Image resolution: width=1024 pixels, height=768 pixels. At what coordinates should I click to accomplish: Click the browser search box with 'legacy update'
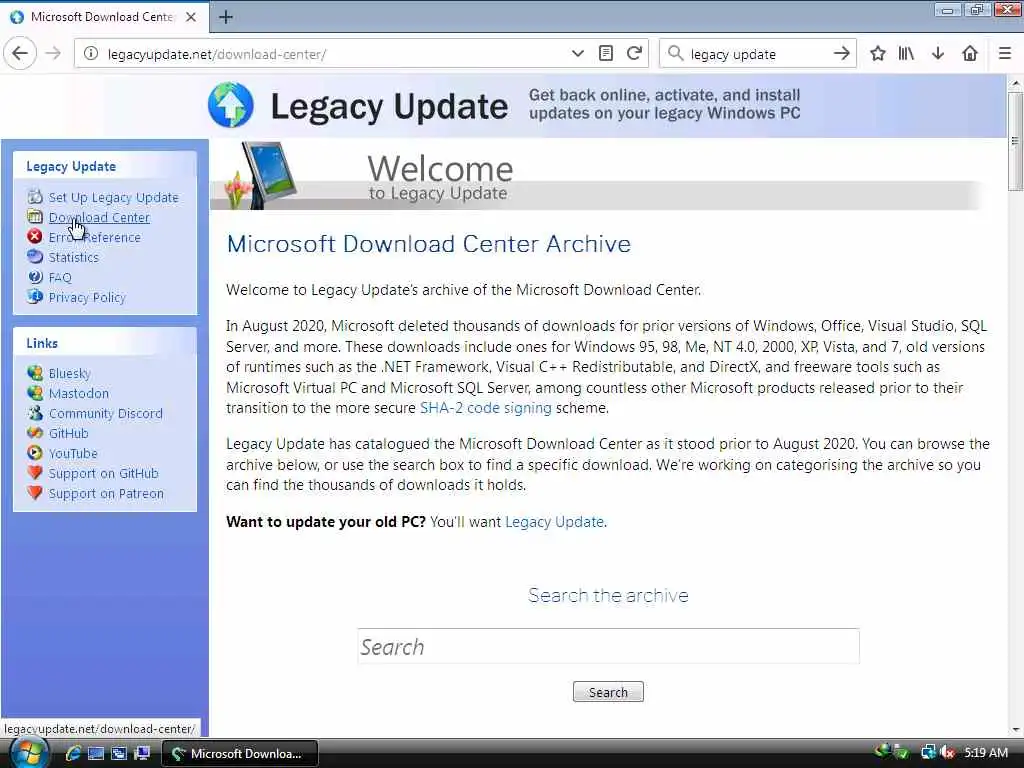coord(758,54)
